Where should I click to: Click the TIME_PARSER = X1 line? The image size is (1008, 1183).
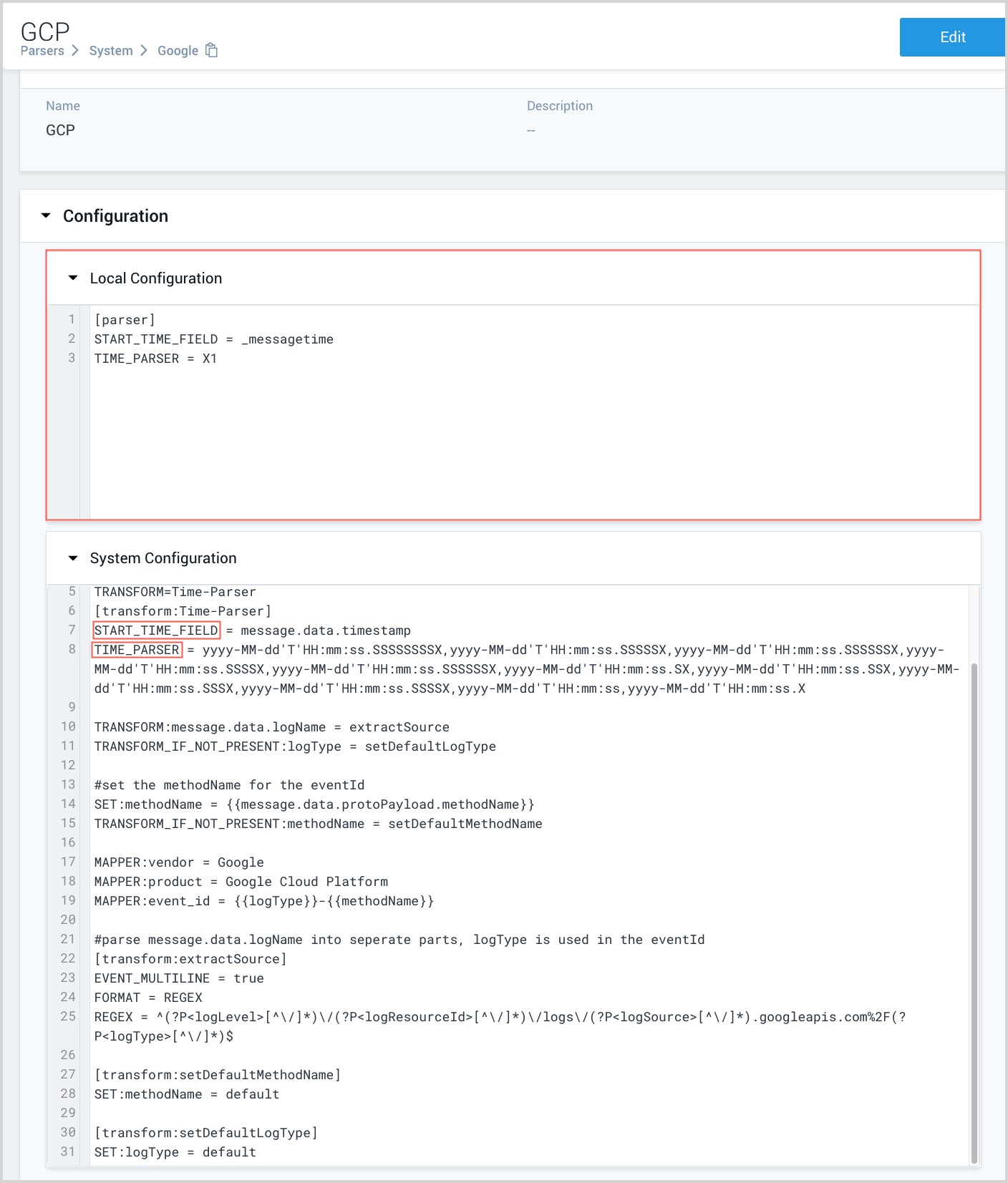tap(155, 359)
